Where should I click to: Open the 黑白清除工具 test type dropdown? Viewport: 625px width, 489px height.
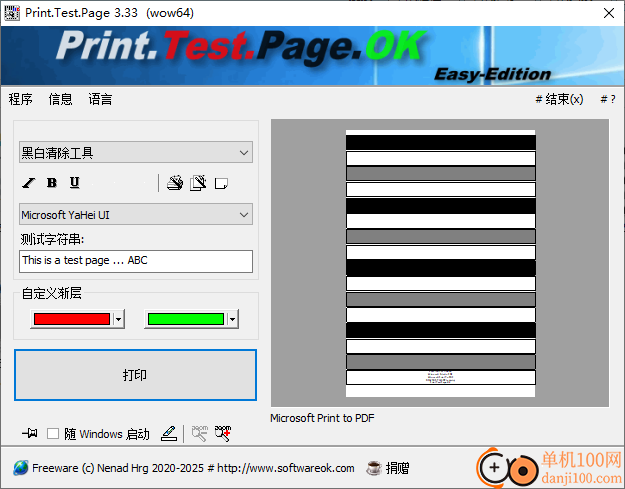pos(136,152)
